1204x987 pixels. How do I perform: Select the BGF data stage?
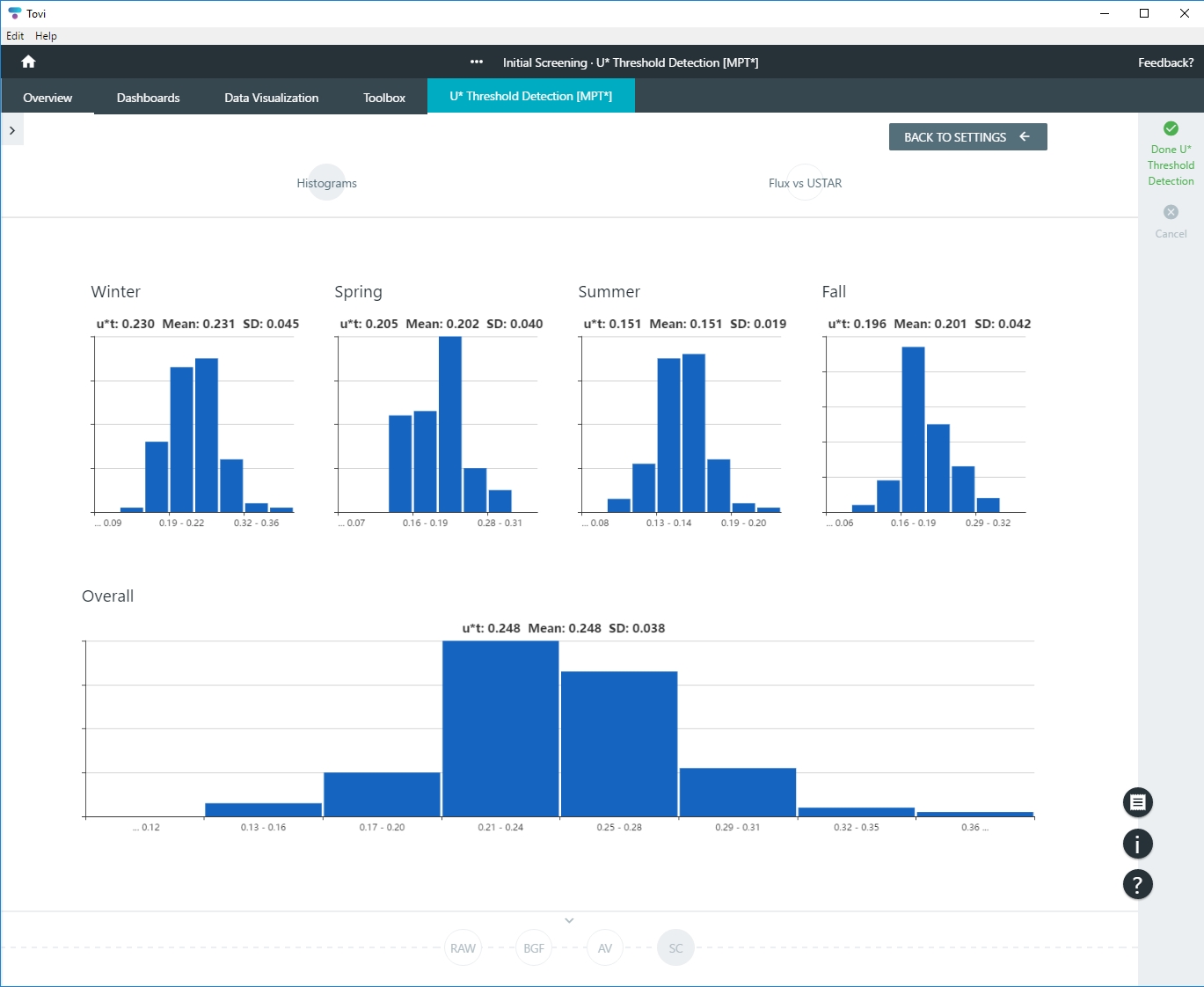click(534, 948)
